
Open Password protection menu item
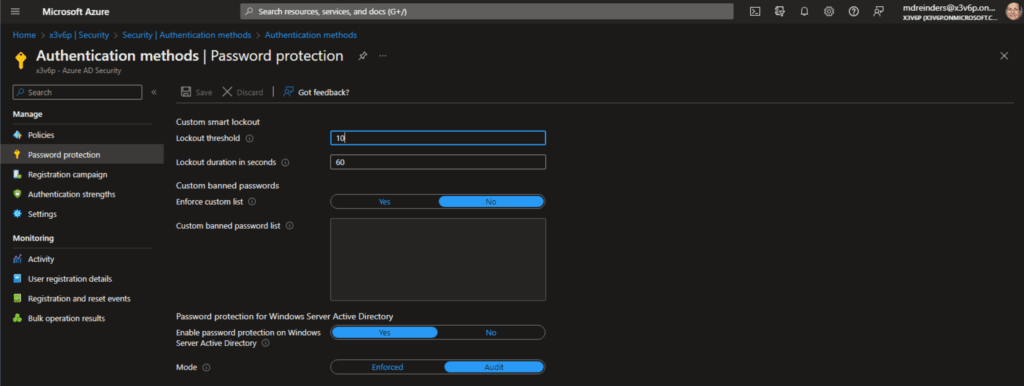82,155
